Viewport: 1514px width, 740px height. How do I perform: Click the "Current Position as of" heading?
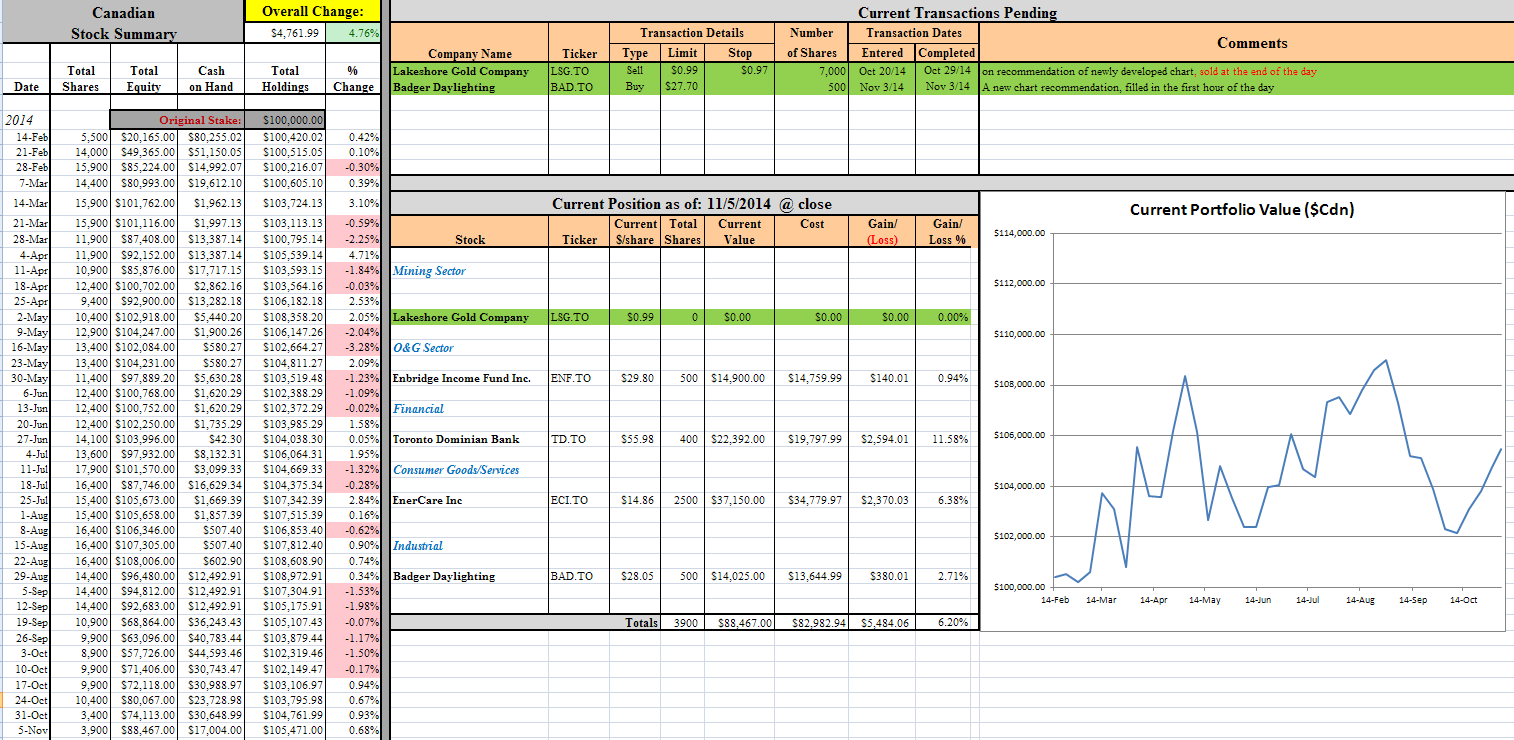pos(692,203)
